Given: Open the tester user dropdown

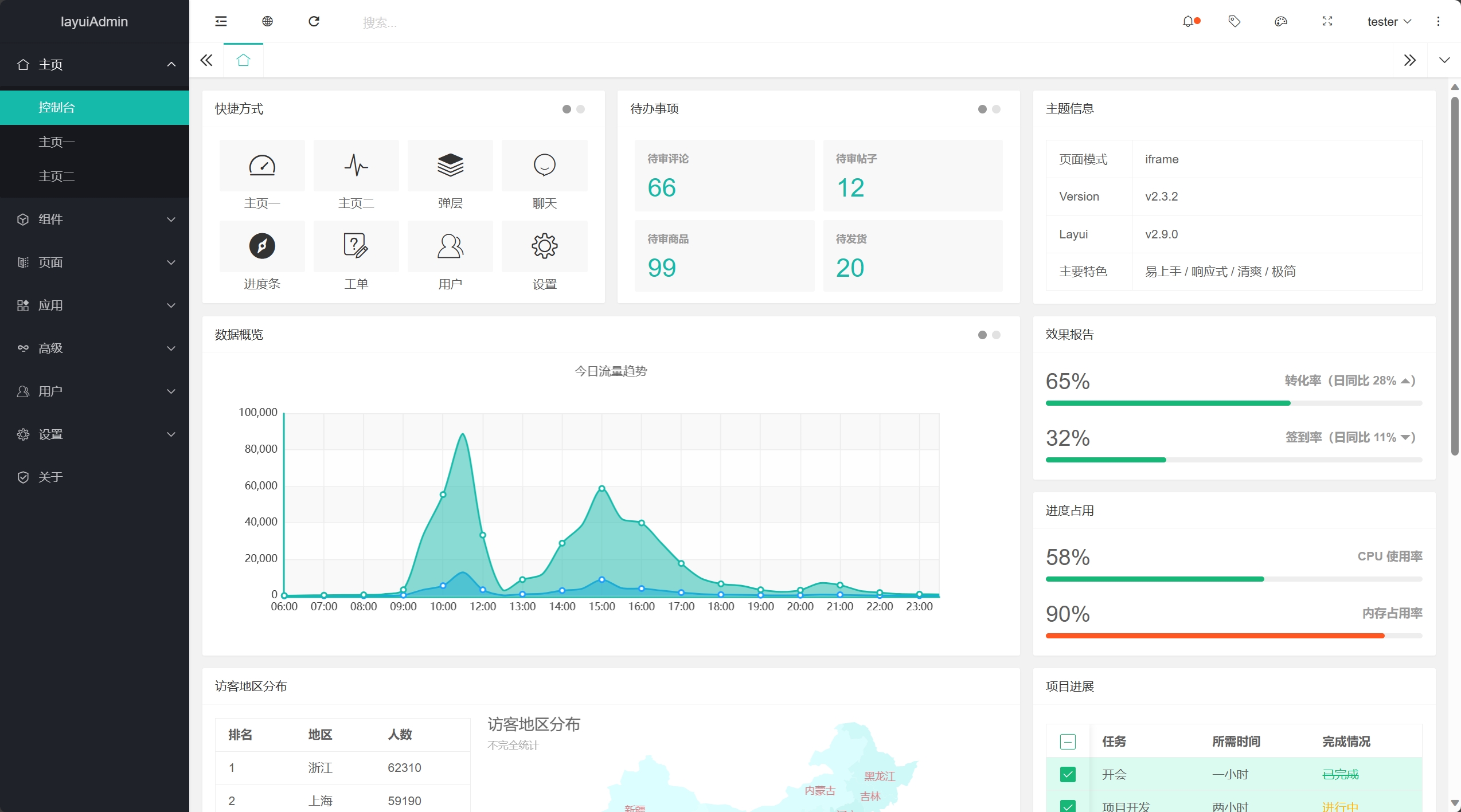Looking at the screenshot, I should point(1389,22).
